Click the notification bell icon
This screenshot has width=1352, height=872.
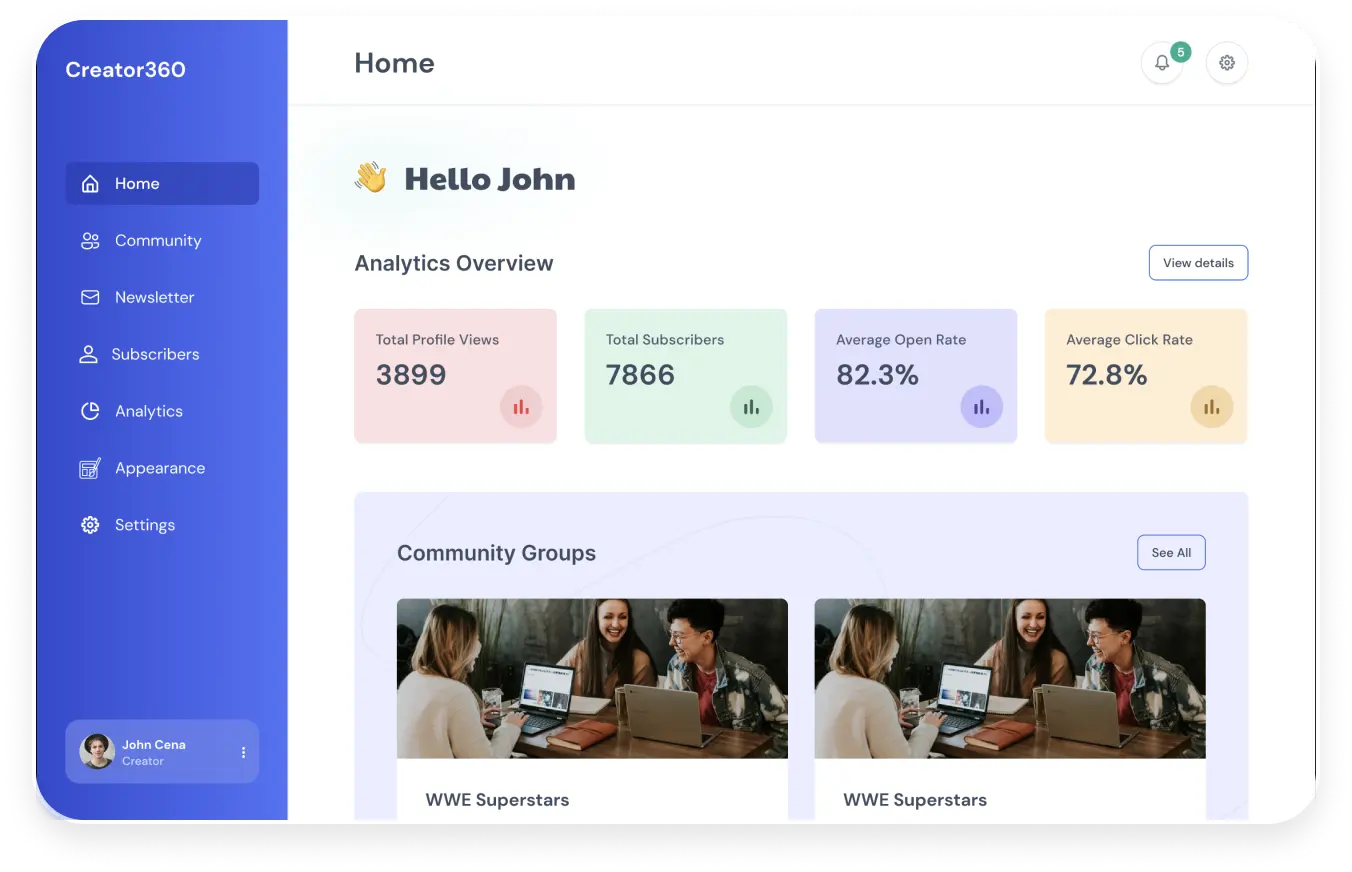tap(1161, 63)
